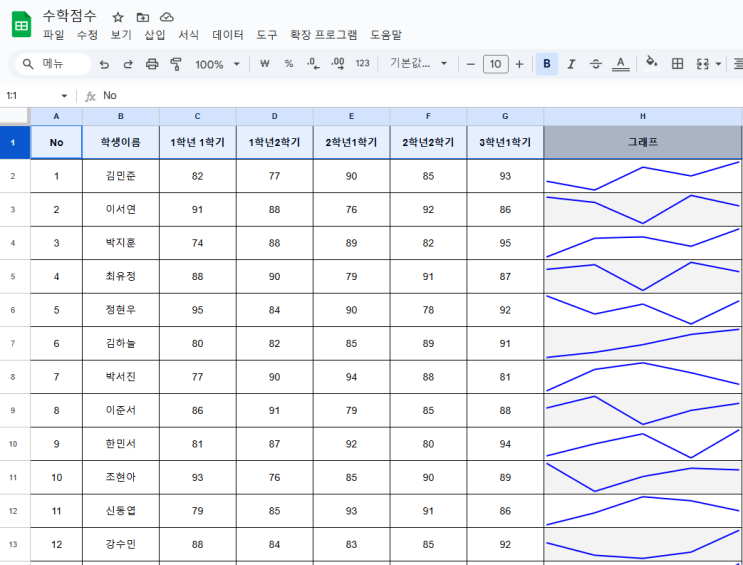Open the zoom 100% dropdown

point(217,64)
